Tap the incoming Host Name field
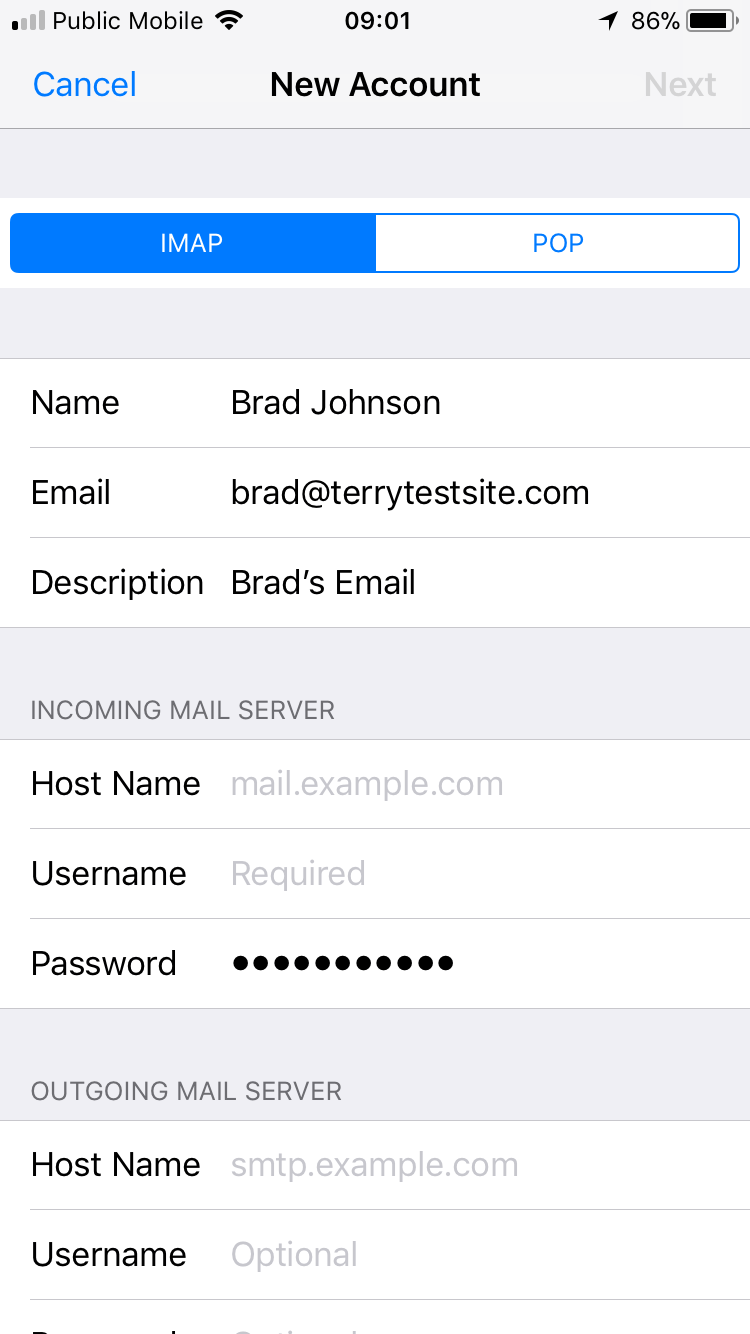The width and height of the screenshot is (750, 1334). (x=375, y=784)
